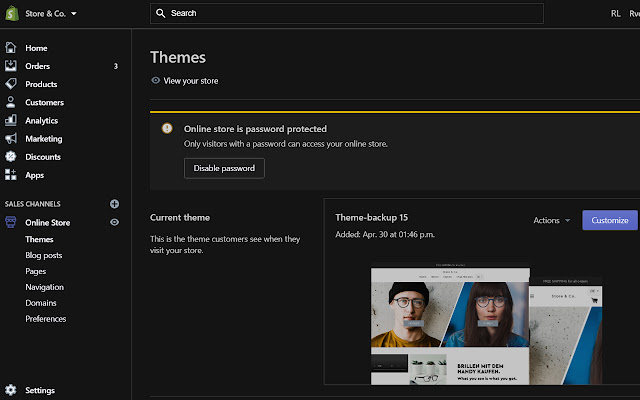This screenshot has height=400, width=640.
Task: Open the Apps section
Action: tap(34, 176)
